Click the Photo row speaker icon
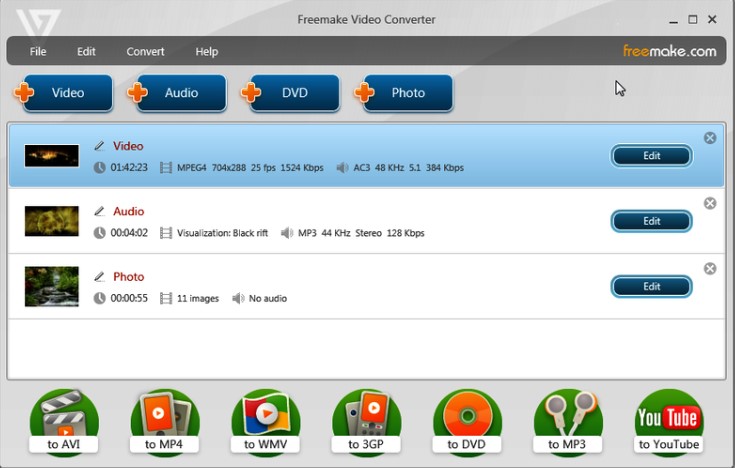735x468 pixels. [238, 298]
